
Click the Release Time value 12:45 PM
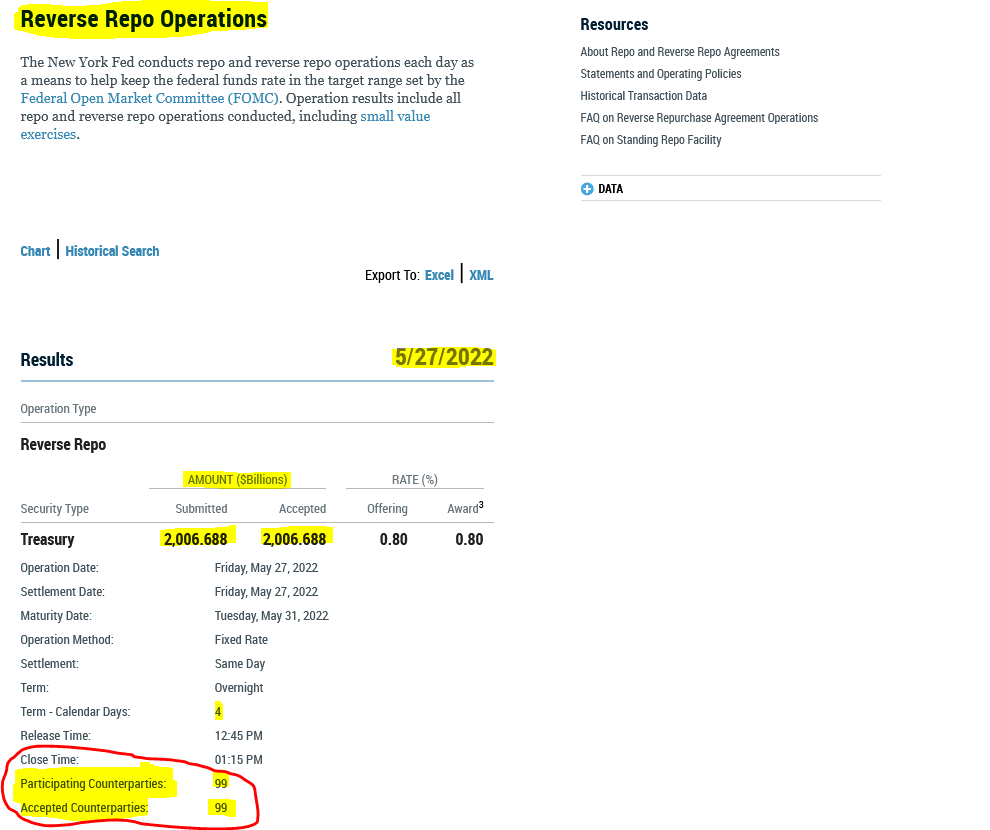(x=239, y=736)
